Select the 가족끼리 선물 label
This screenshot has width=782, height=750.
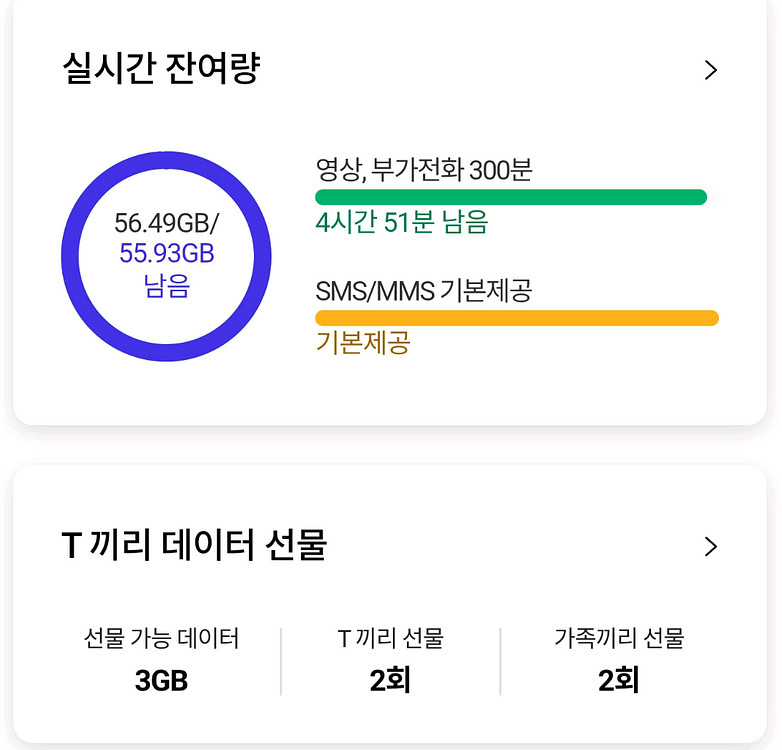(x=619, y=638)
